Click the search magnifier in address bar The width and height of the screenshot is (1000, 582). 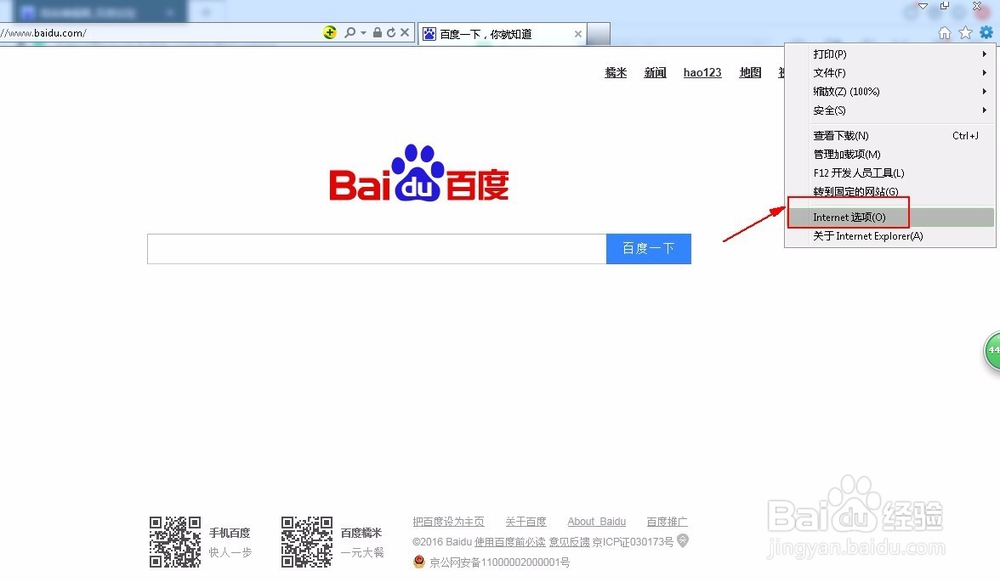point(349,32)
